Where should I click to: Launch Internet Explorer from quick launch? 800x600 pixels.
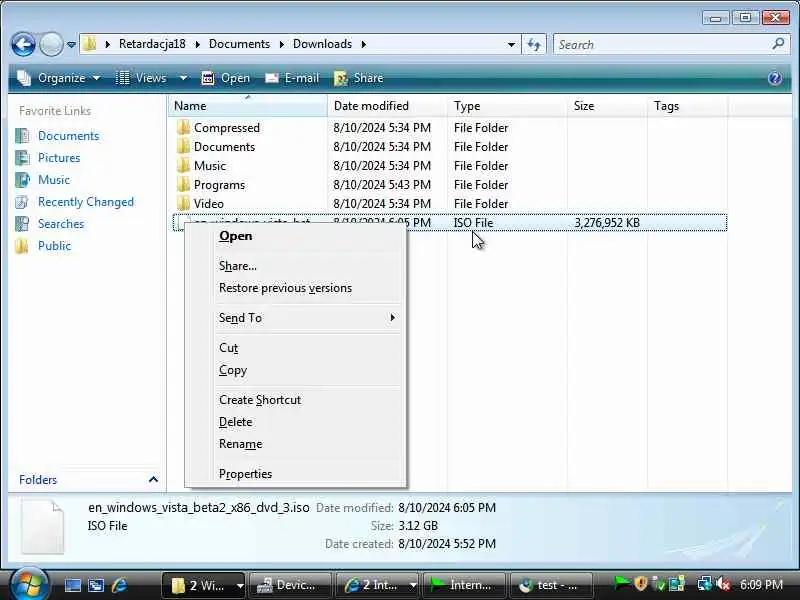click(119, 585)
